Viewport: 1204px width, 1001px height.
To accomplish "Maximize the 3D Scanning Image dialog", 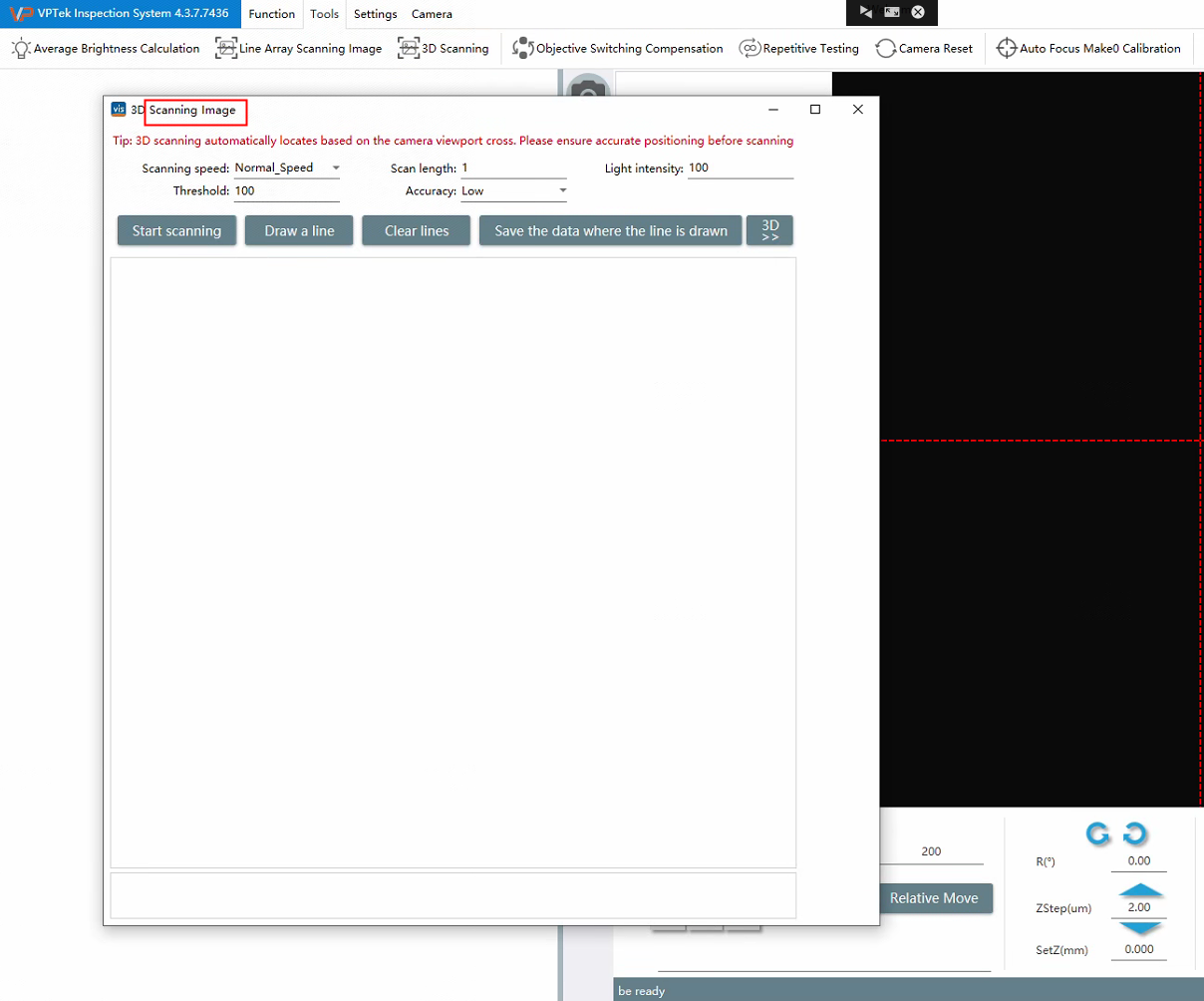I will [x=815, y=110].
